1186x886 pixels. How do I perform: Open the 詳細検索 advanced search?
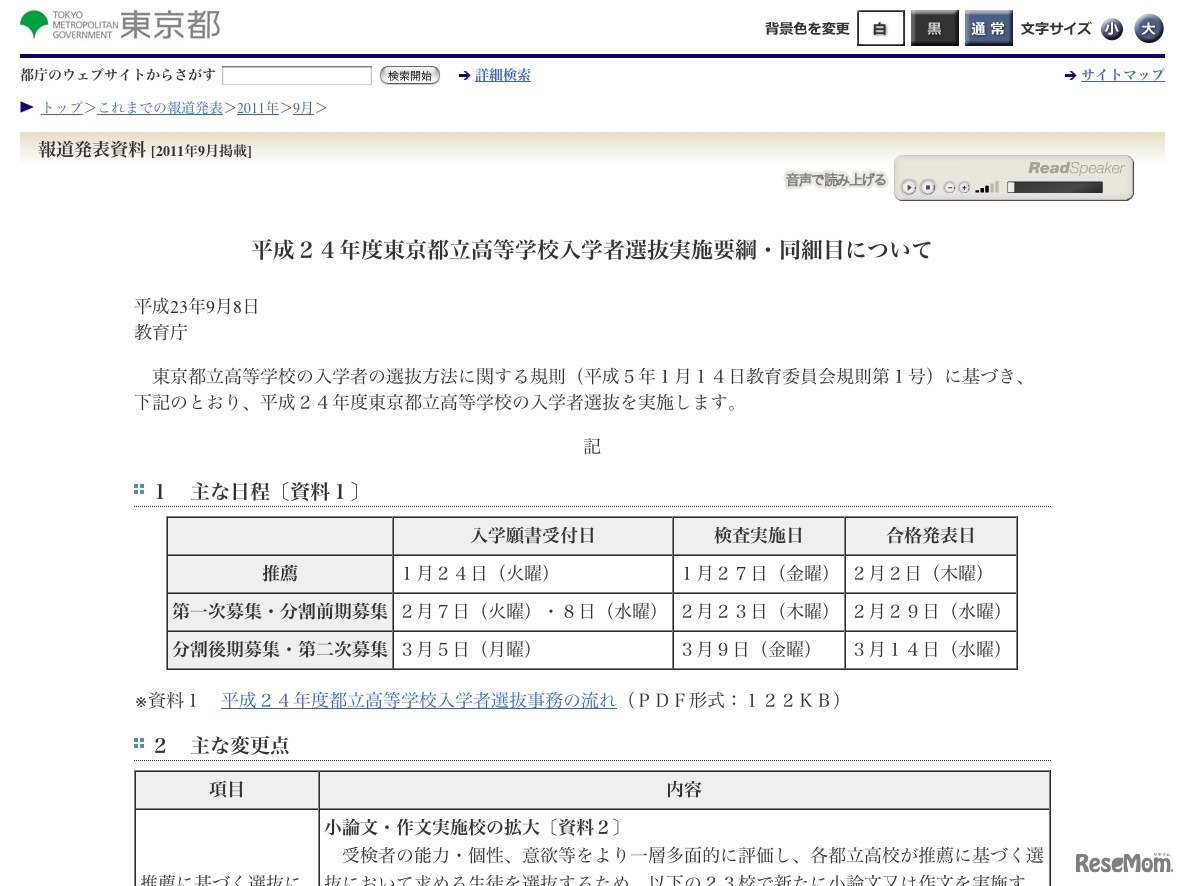(503, 75)
